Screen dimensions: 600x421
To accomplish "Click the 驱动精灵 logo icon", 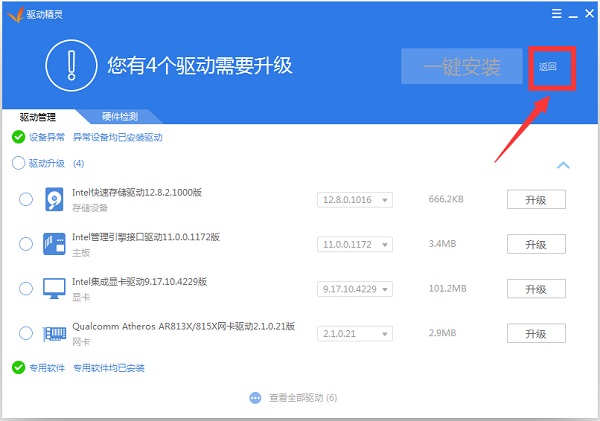I will [16, 14].
